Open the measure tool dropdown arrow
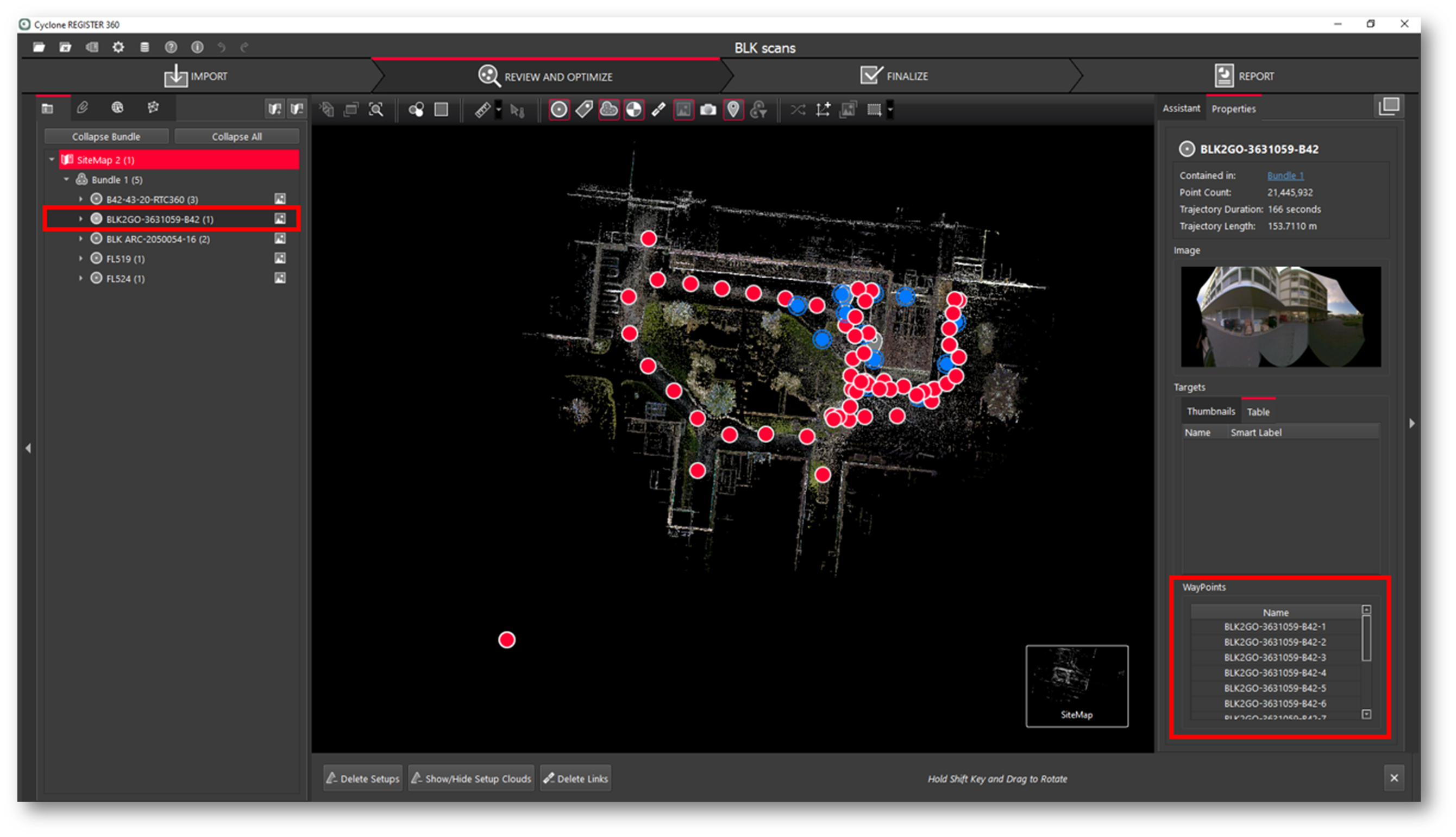 (498, 109)
